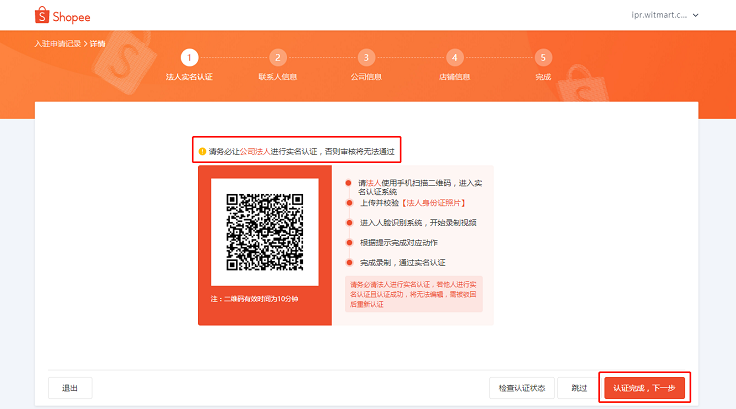Click the Shopee logo

[x=62, y=15]
